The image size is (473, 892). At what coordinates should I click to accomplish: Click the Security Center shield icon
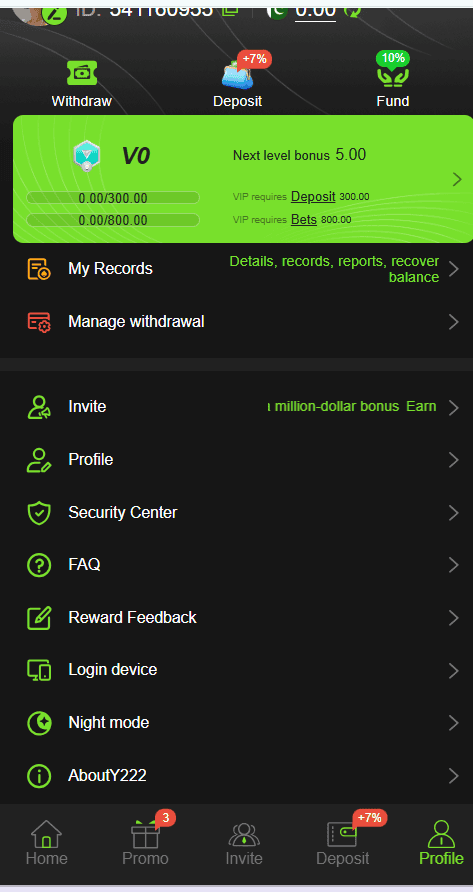click(39, 513)
